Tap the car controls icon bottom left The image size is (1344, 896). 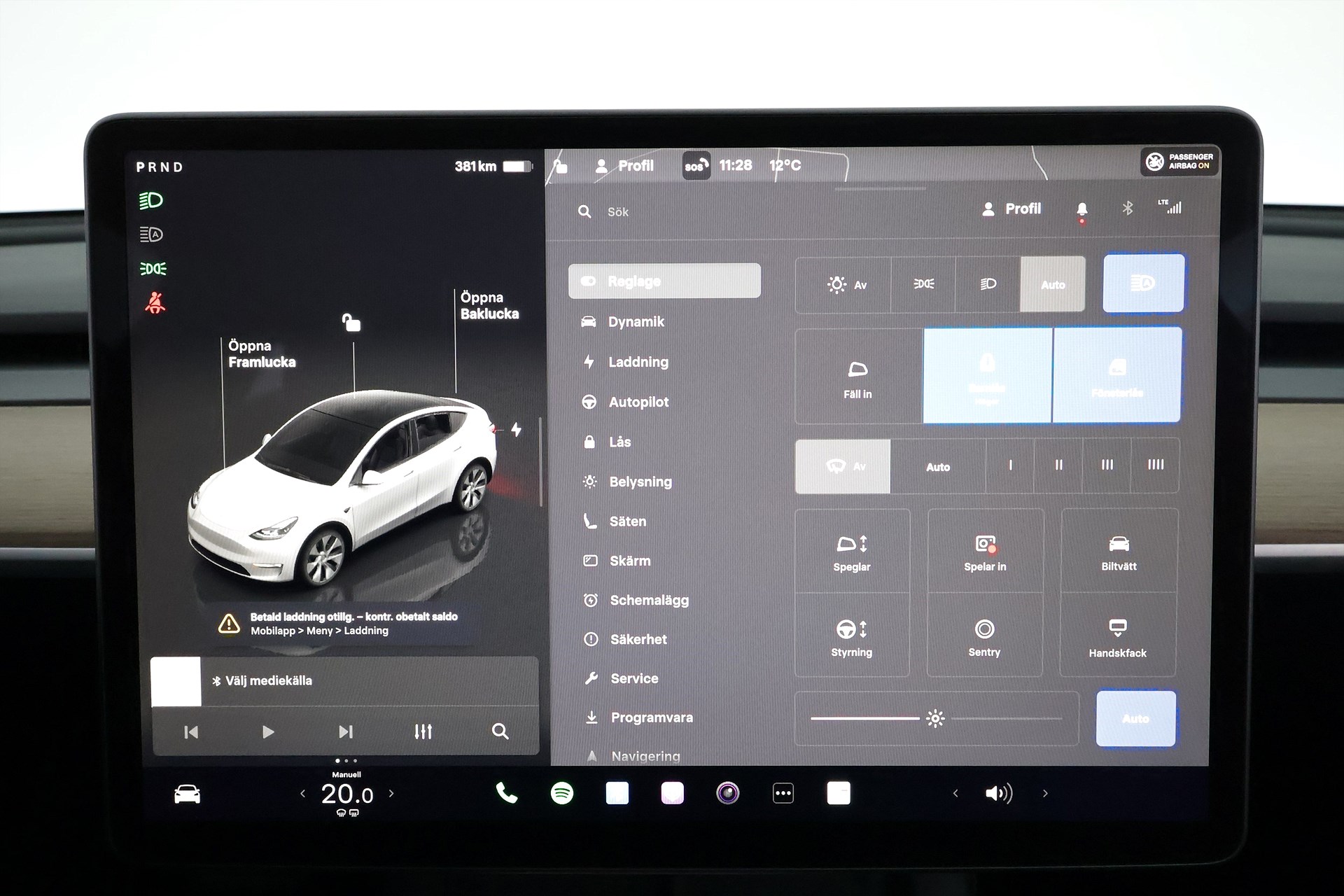point(187,794)
